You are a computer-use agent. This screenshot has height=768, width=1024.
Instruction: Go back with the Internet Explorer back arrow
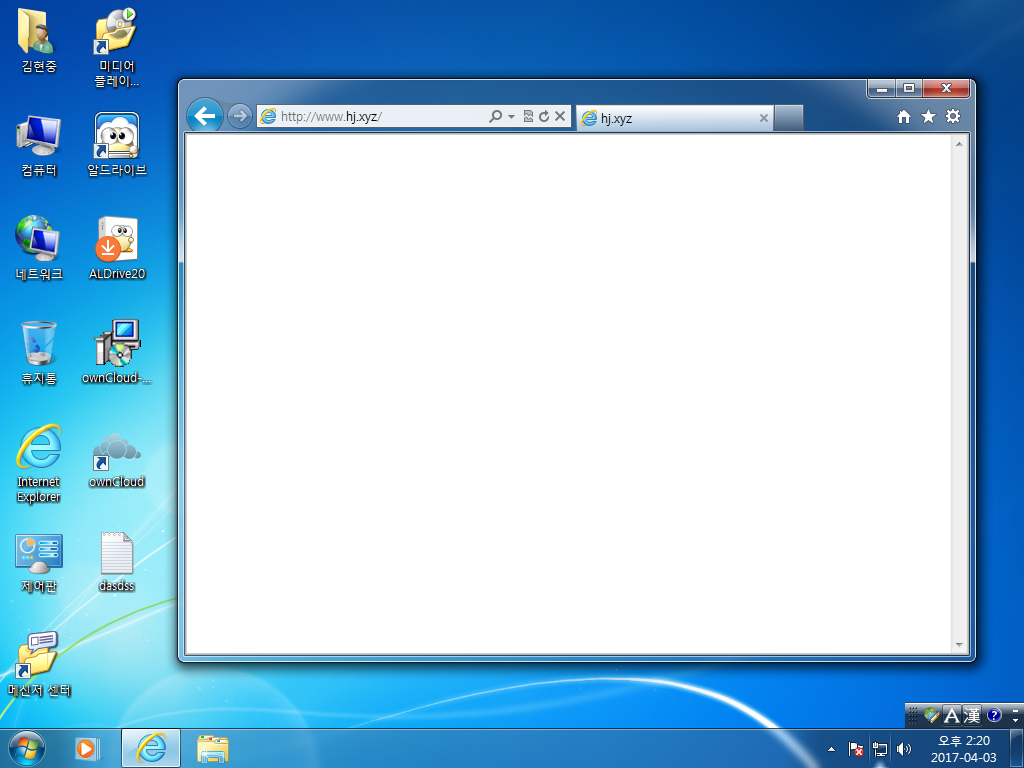[x=205, y=116]
